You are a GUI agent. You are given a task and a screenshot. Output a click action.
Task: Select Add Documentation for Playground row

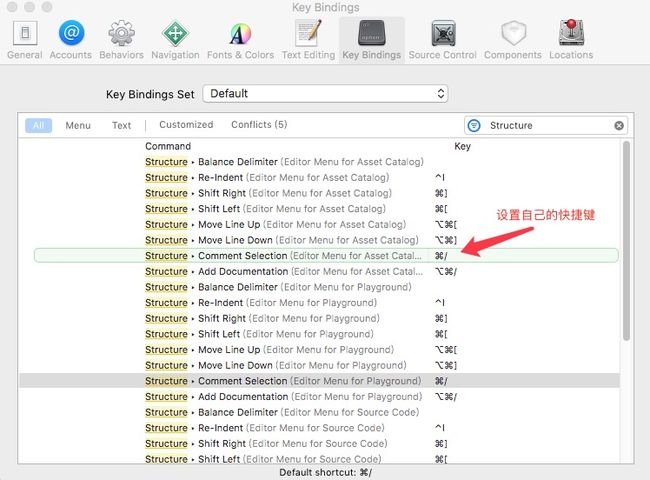click(x=319, y=397)
